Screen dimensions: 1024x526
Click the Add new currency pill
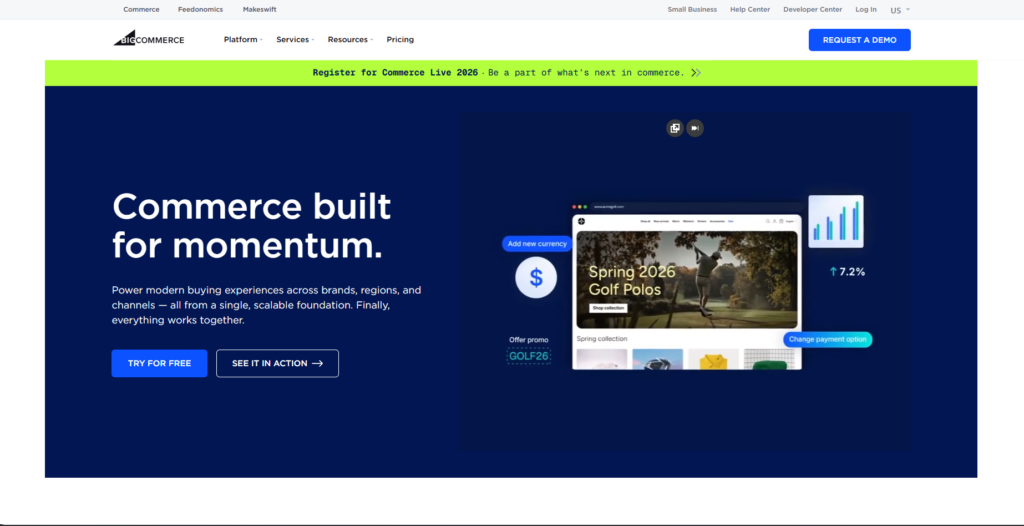(537, 244)
